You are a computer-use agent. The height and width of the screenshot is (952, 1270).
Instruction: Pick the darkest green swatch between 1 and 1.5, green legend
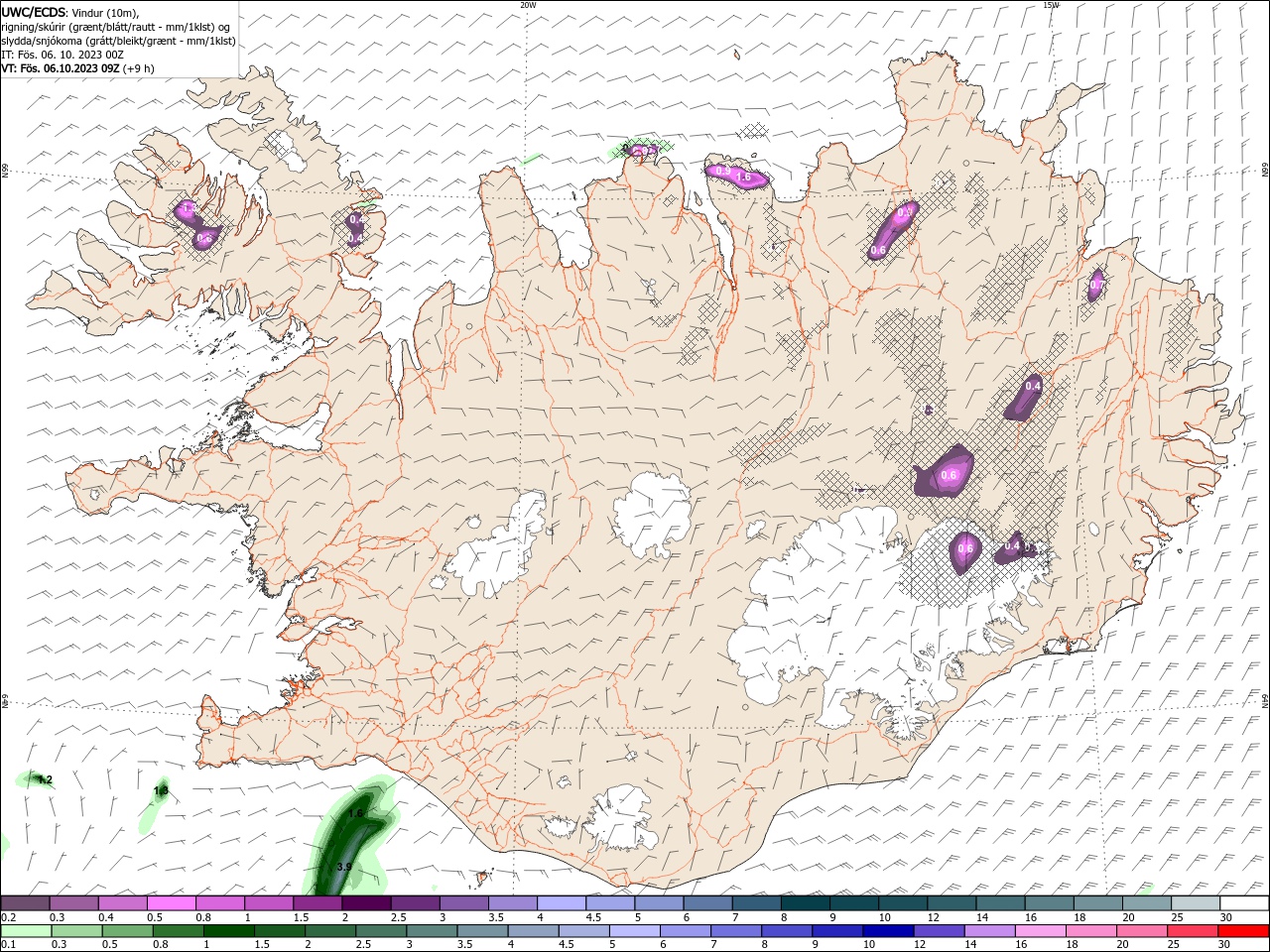(x=228, y=931)
